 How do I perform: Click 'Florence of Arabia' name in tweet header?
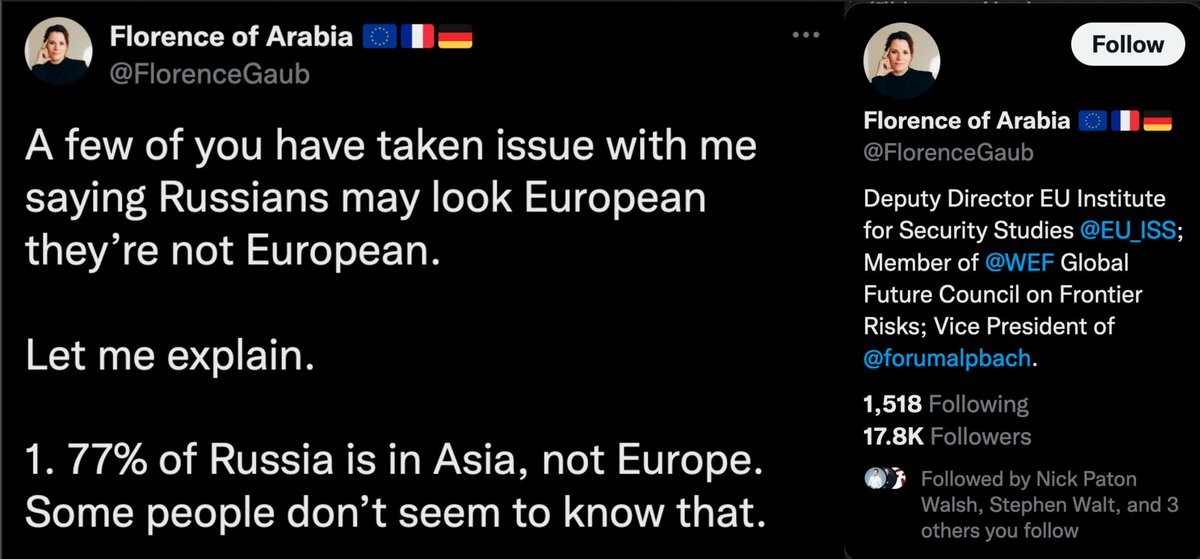click(230, 37)
